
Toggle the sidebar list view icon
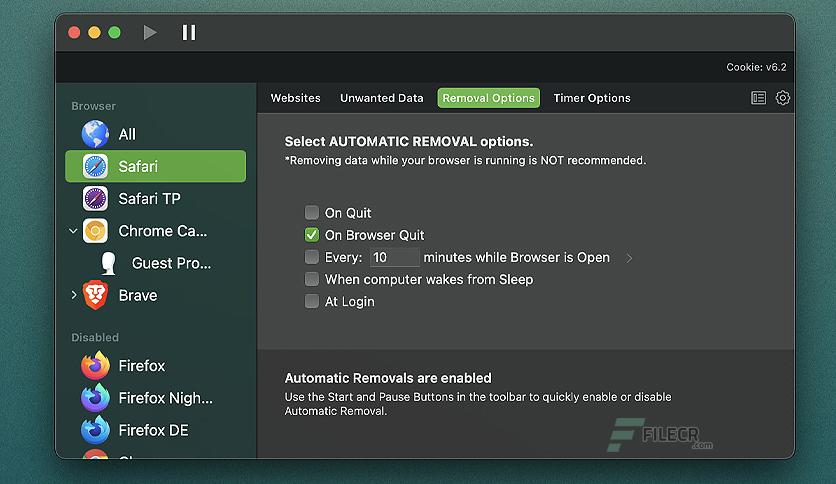[759, 98]
